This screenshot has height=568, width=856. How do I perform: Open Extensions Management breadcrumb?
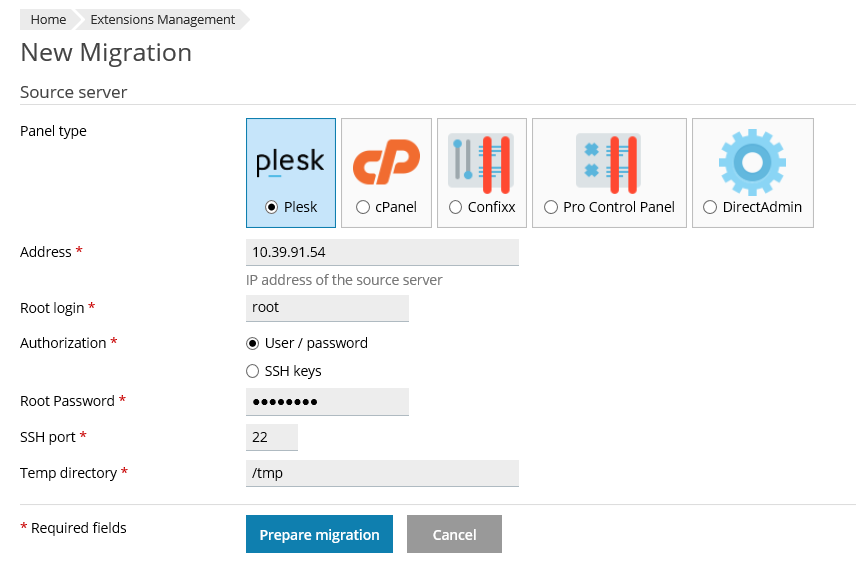[162, 19]
